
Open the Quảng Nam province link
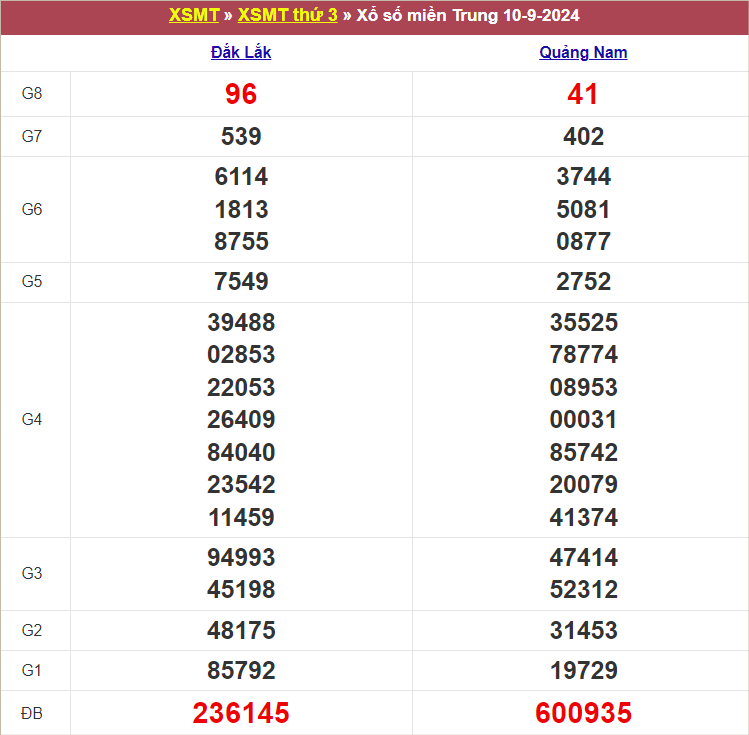pyautogui.click(x=583, y=53)
